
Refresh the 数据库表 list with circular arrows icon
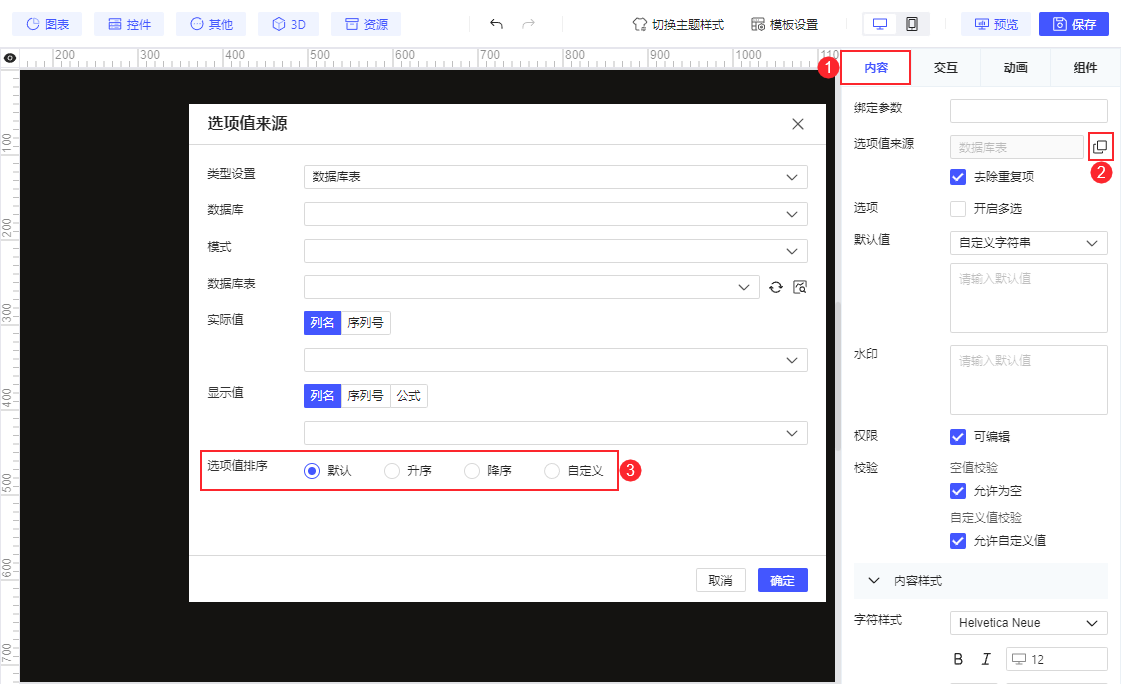775,287
